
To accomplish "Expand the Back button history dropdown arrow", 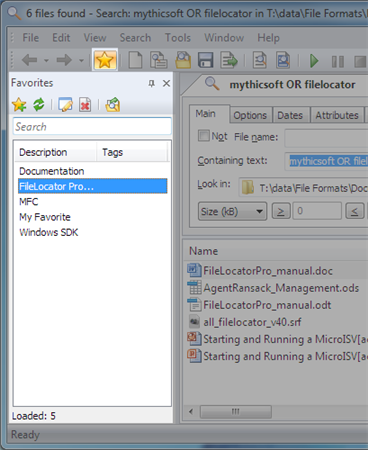I will tap(46, 61).
